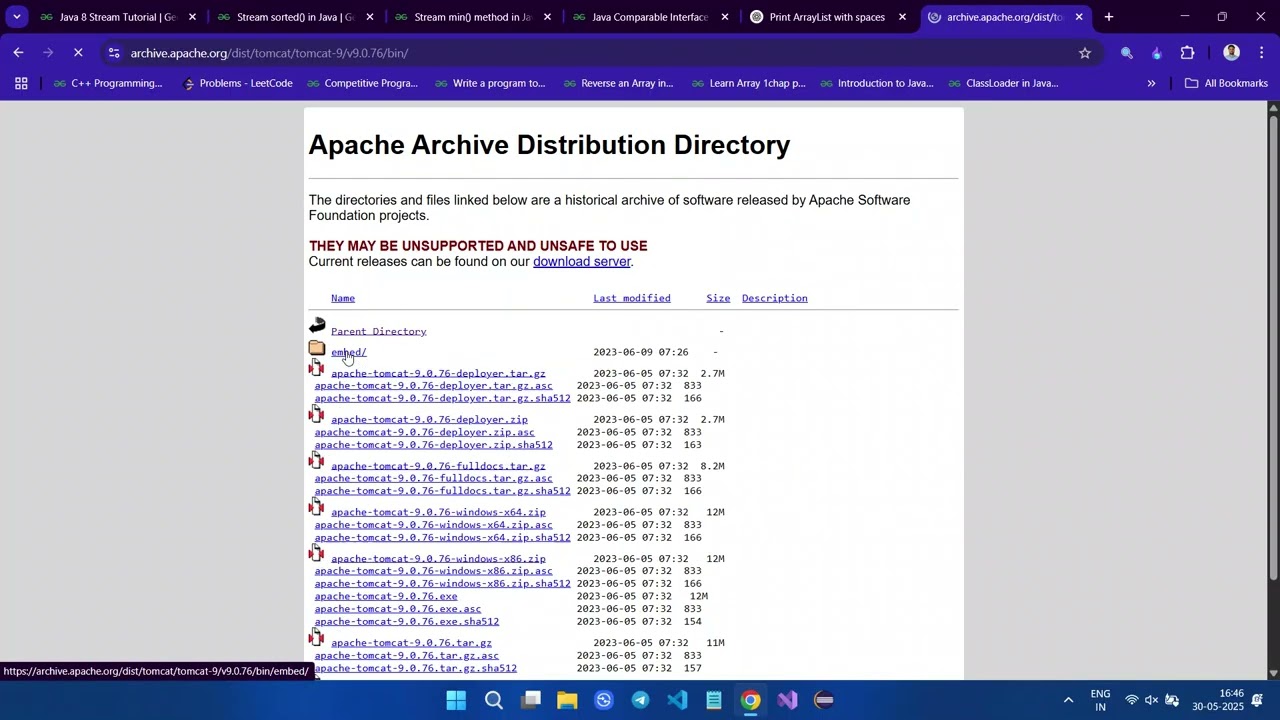Expand hidden bookmarks with the chevron
1280x720 pixels.
[1151, 83]
